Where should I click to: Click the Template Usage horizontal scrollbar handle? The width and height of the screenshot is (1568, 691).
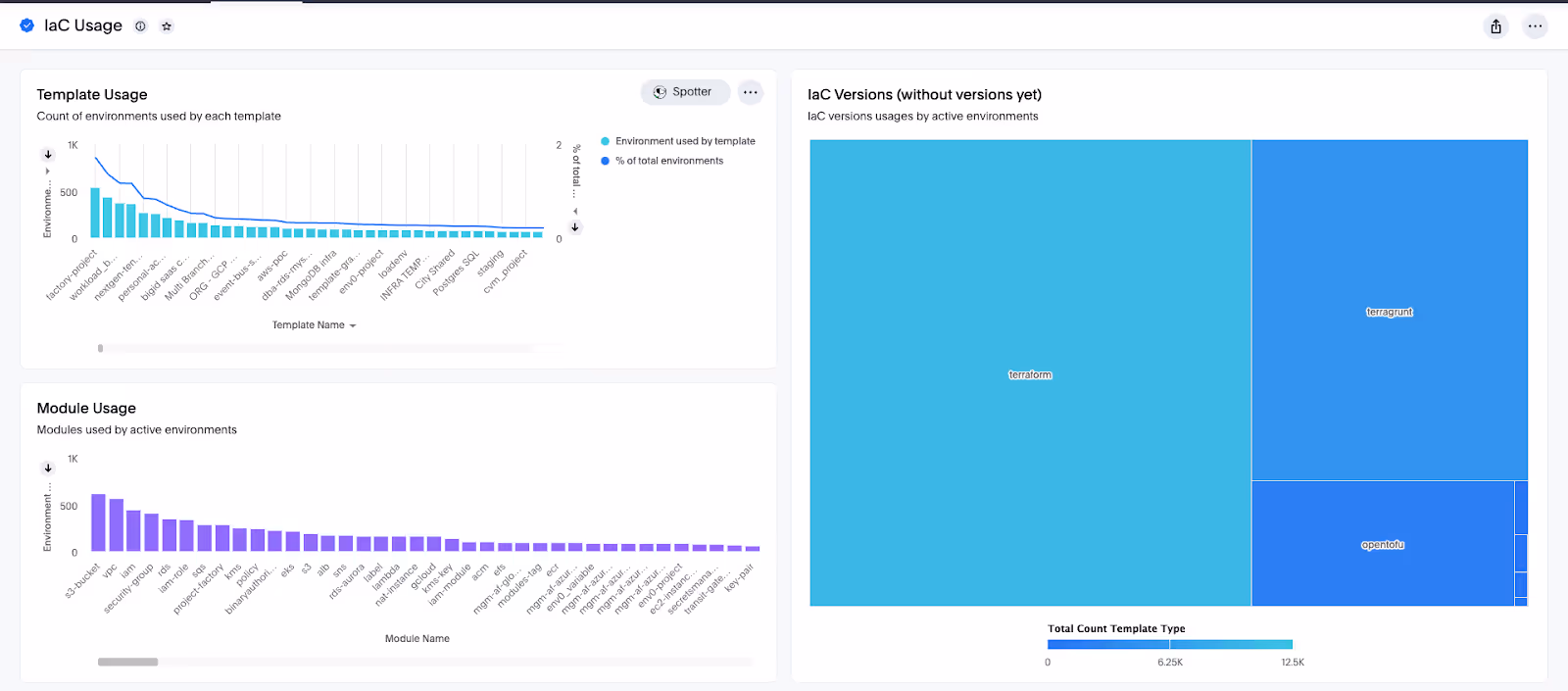pyautogui.click(x=100, y=348)
